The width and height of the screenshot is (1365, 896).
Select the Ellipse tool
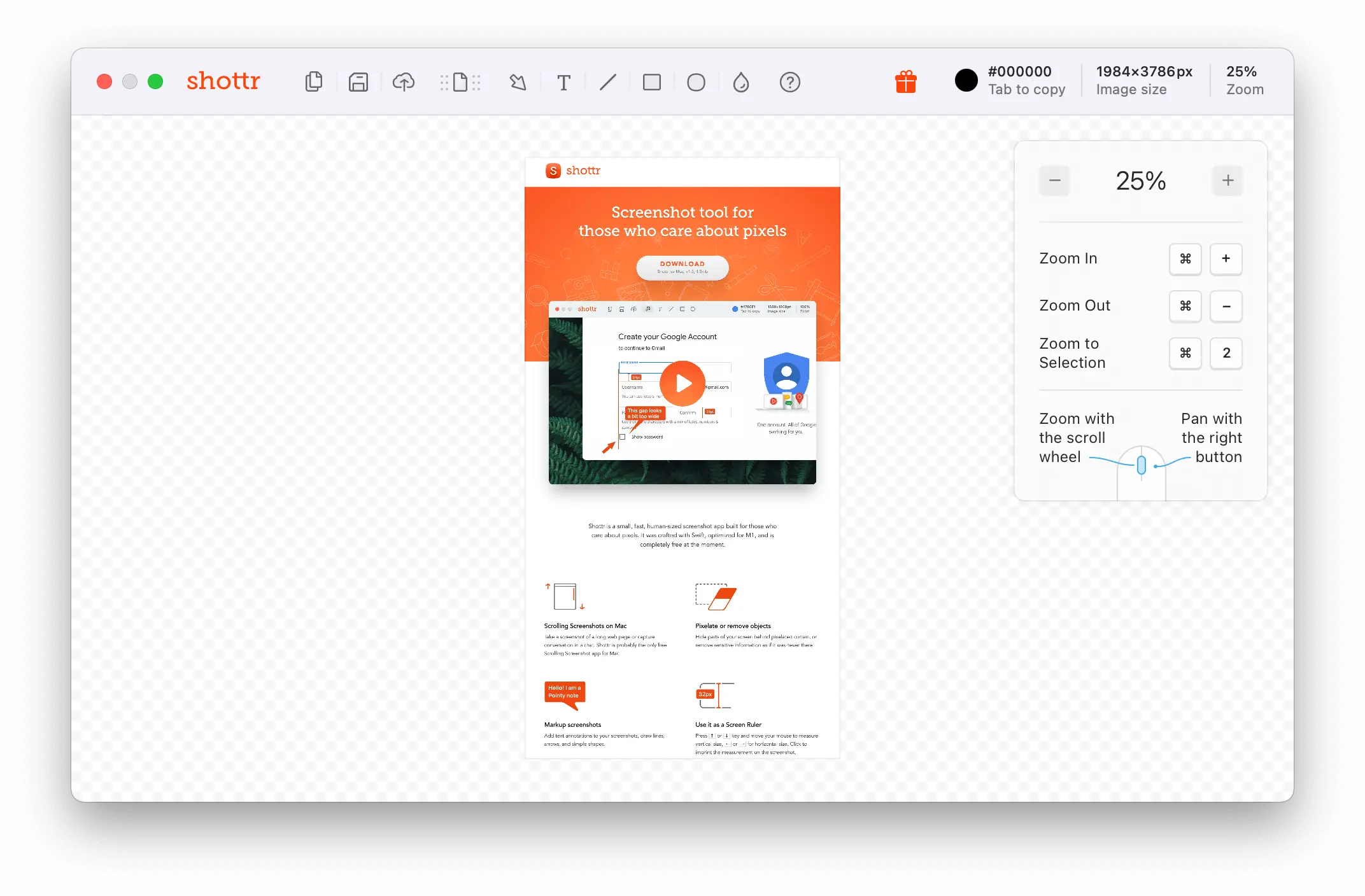(697, 83)
